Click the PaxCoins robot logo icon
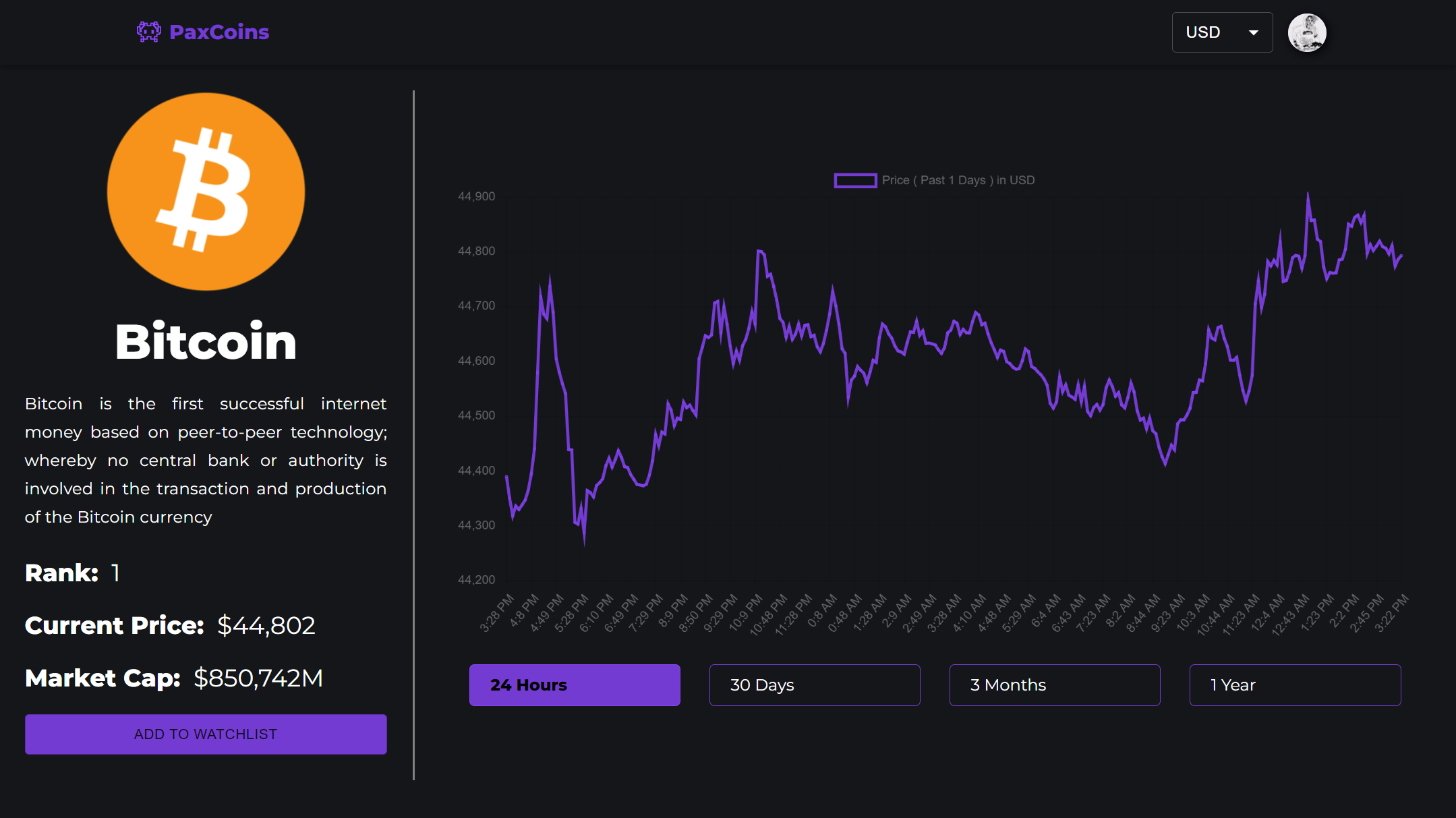 pos(149,32)
